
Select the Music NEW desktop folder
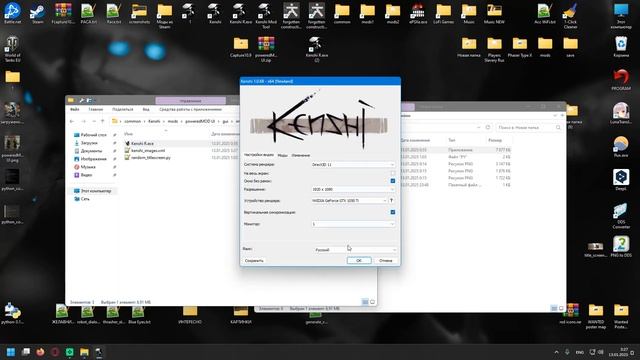point(494,13)
